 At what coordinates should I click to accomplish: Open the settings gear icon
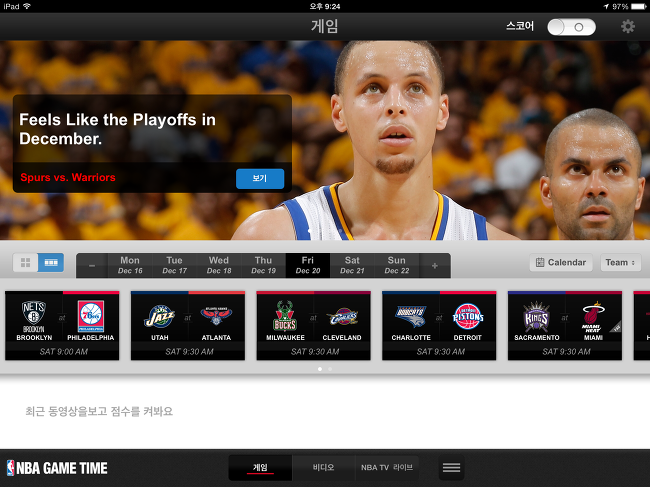pos(628,27)
